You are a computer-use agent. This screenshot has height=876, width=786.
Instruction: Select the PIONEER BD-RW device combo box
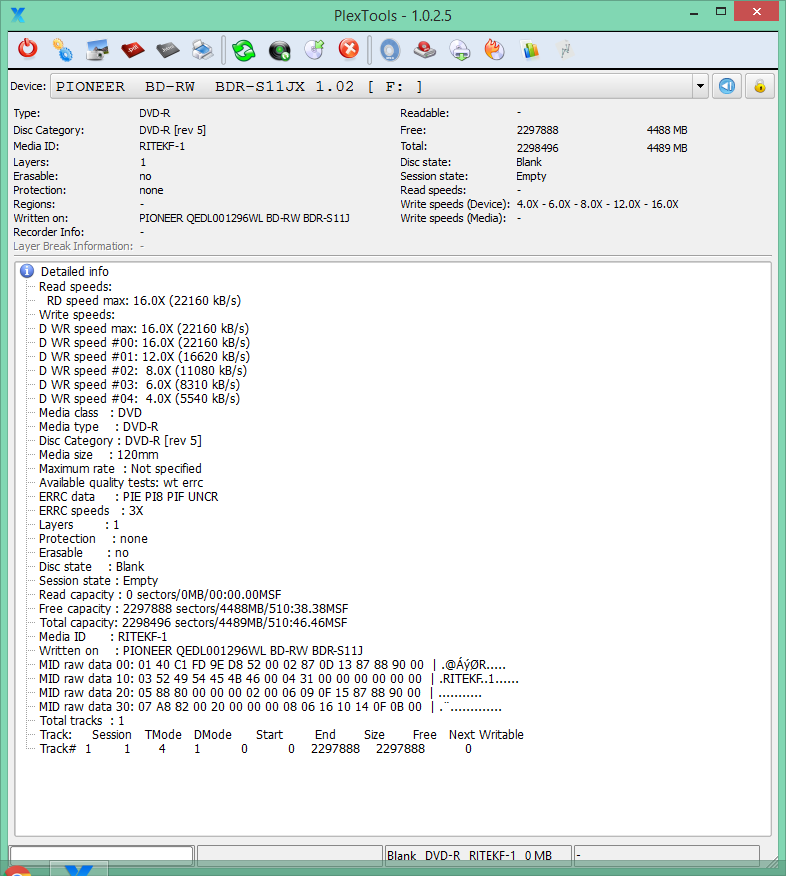click(x=380, y=87)
